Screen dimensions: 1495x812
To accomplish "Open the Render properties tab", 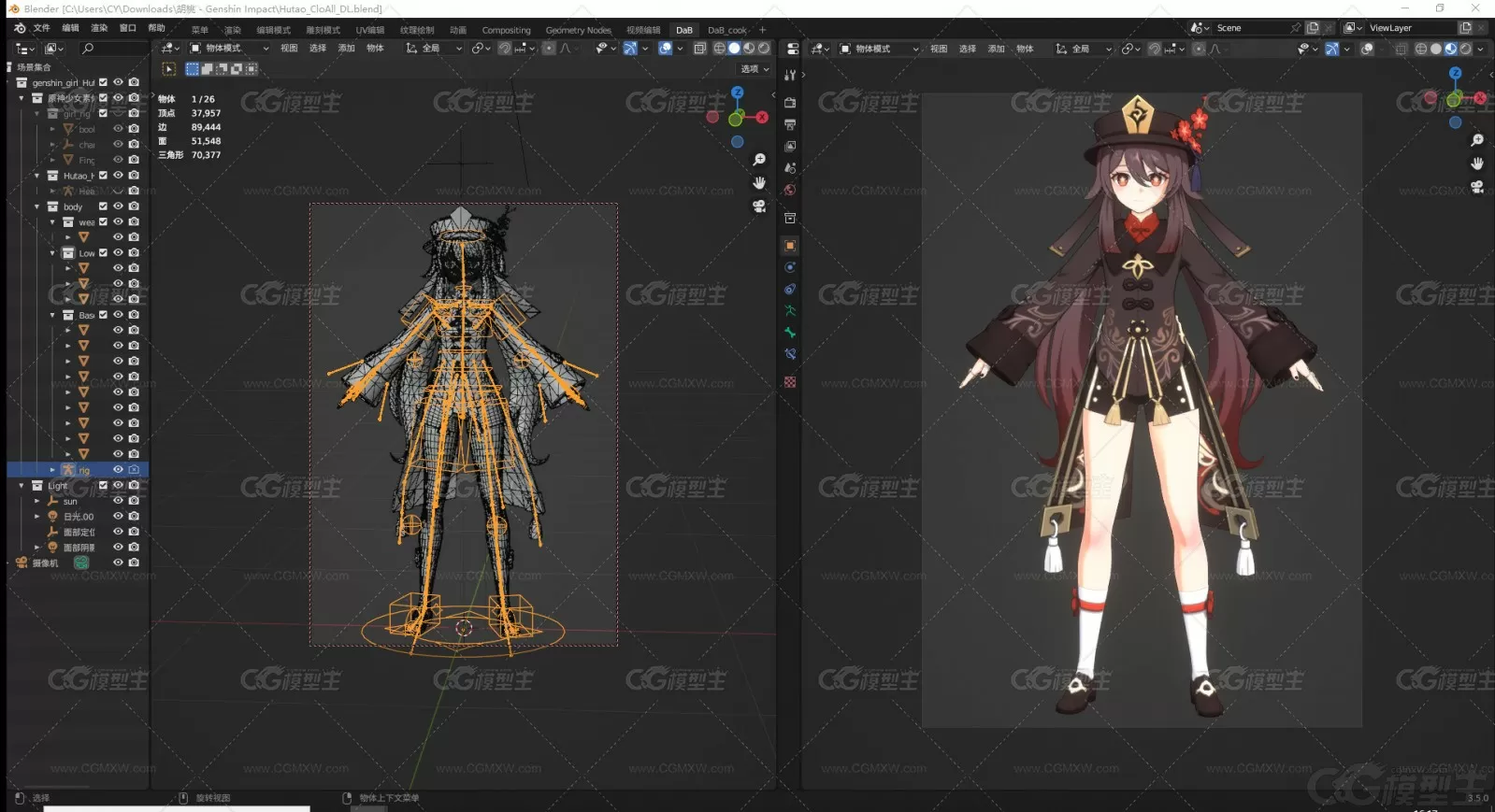I will click(x=790, y=103).
